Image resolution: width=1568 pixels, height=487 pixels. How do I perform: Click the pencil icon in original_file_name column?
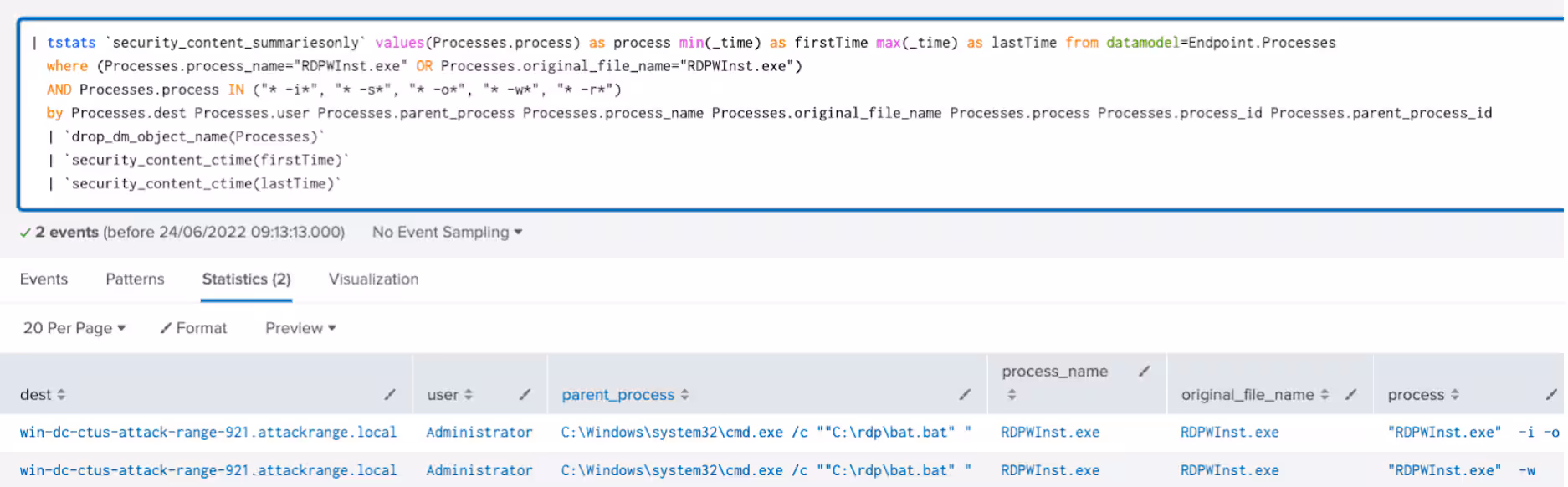coord(1350,394)
